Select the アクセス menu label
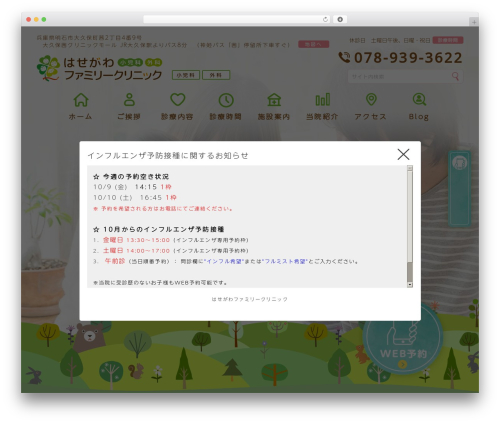The height and width of the screenshot is (423, 500). point(370,117)
